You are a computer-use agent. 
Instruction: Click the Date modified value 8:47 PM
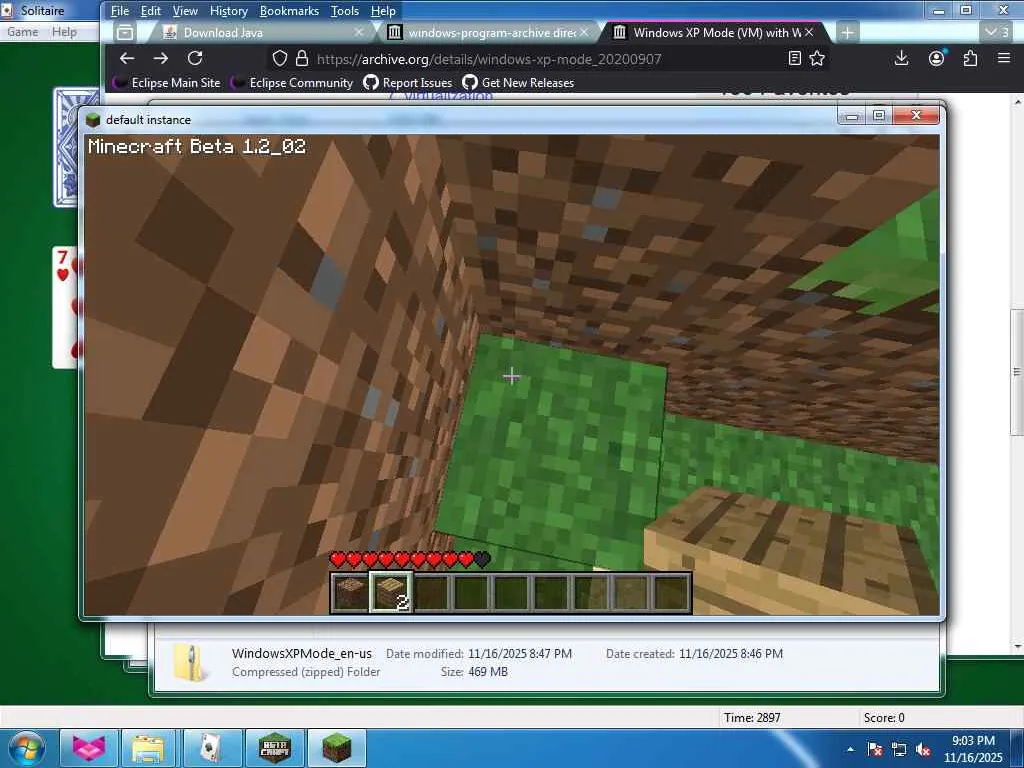coord(520,653)
